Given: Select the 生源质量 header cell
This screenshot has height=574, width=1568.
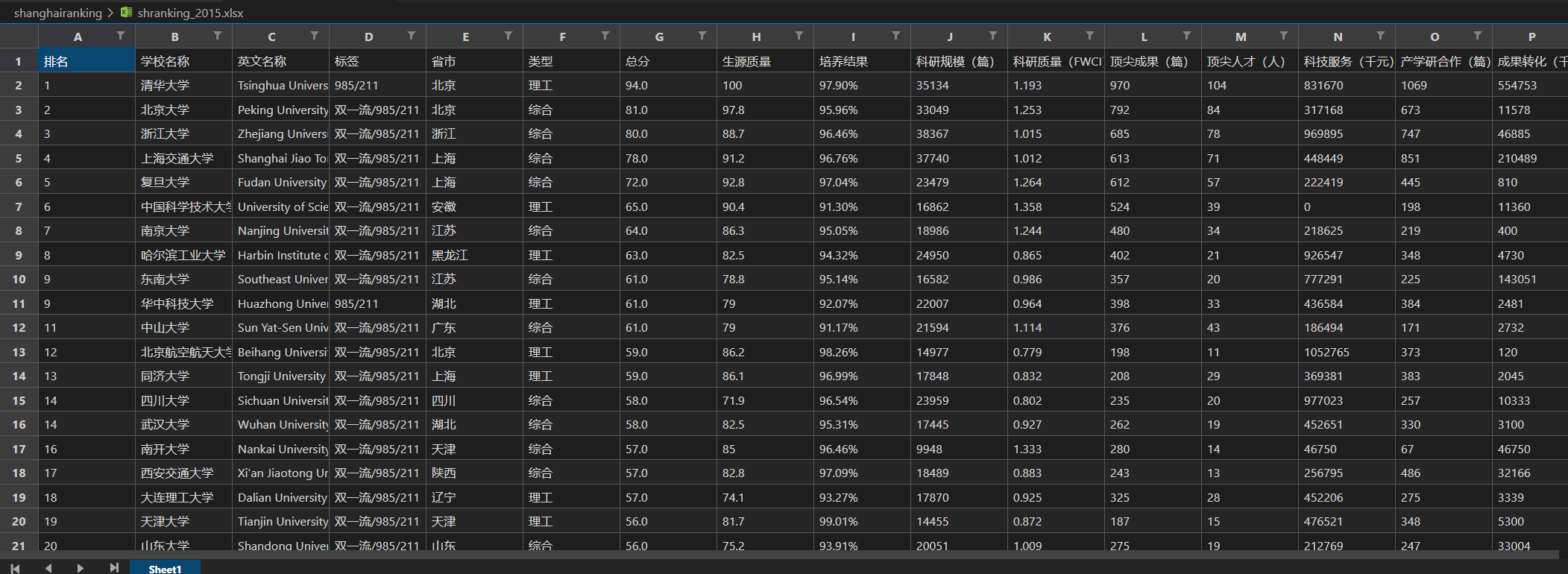Looking at the screenshot, I should pos(765,61).
